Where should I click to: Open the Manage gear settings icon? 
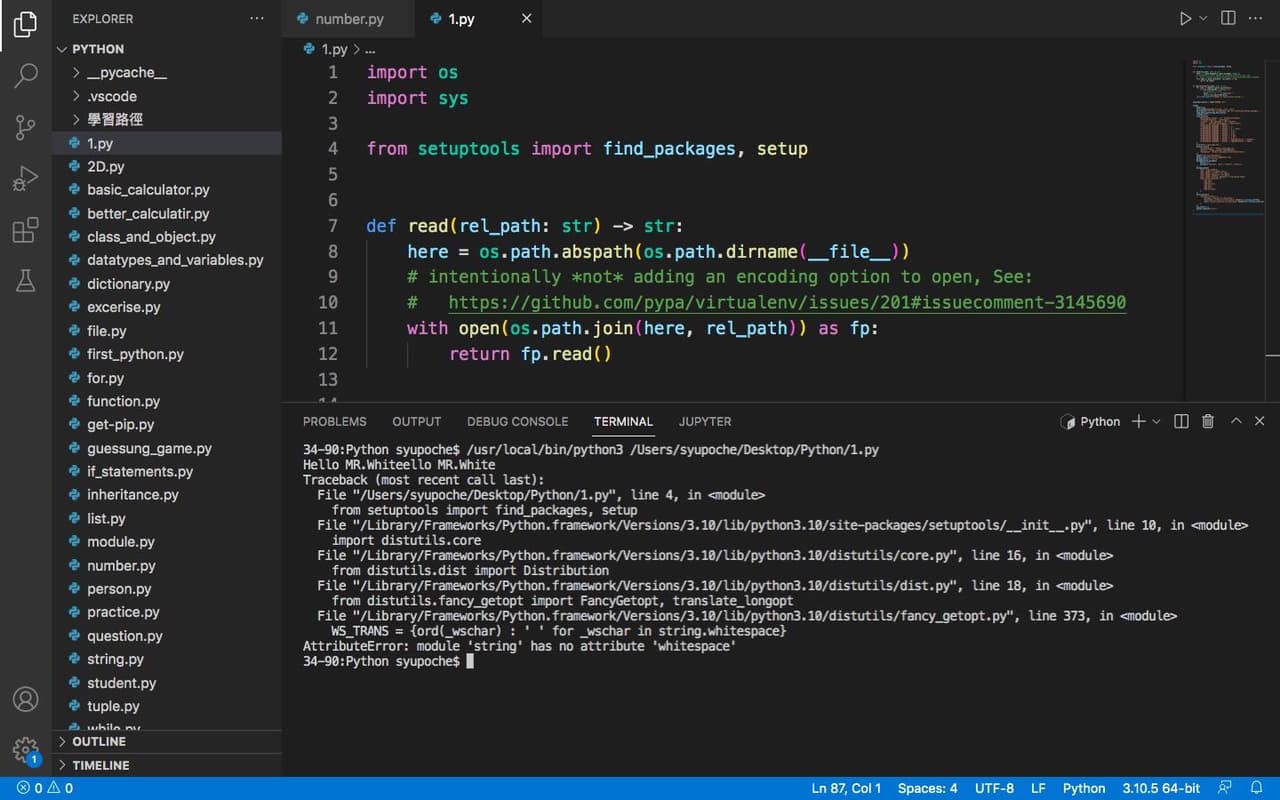click(x=26, y=749)
